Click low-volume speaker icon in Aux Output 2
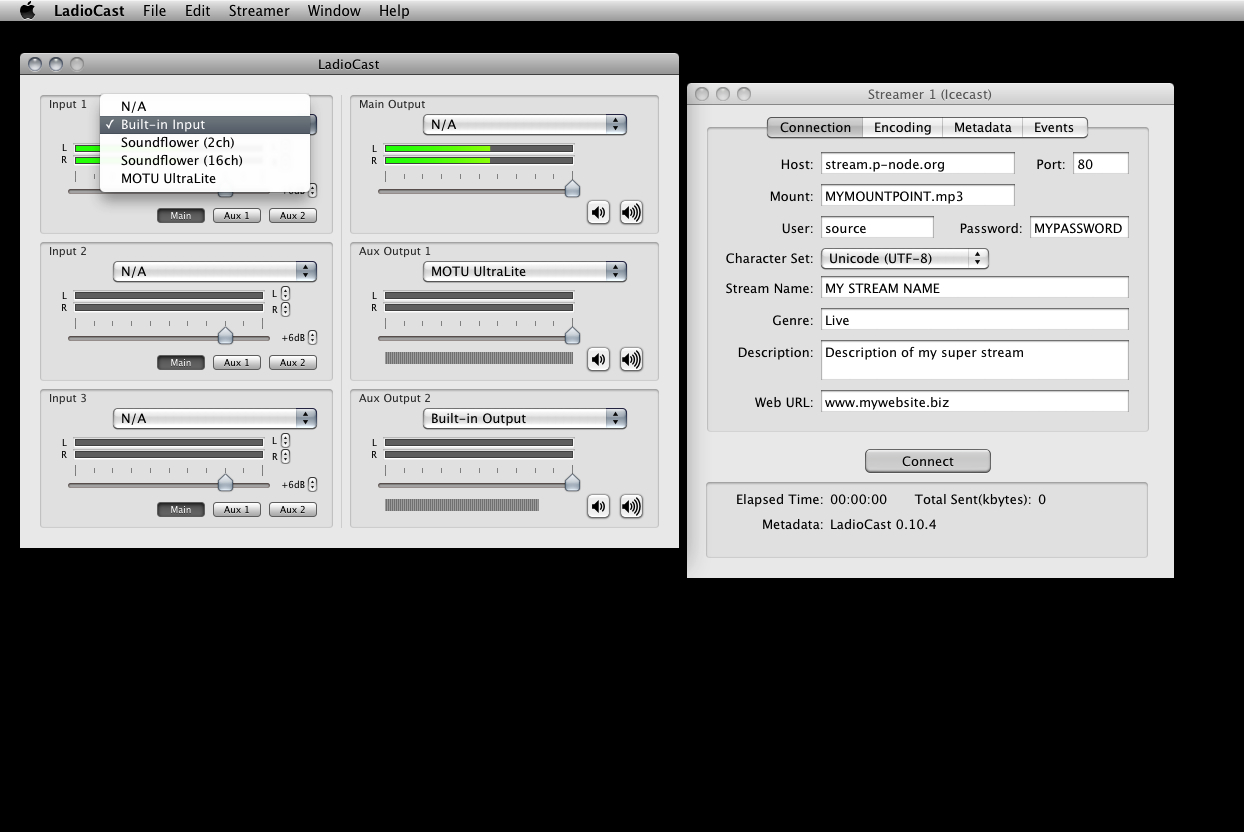This screenshot has width=1244, height=832. [x=598, y=506]
